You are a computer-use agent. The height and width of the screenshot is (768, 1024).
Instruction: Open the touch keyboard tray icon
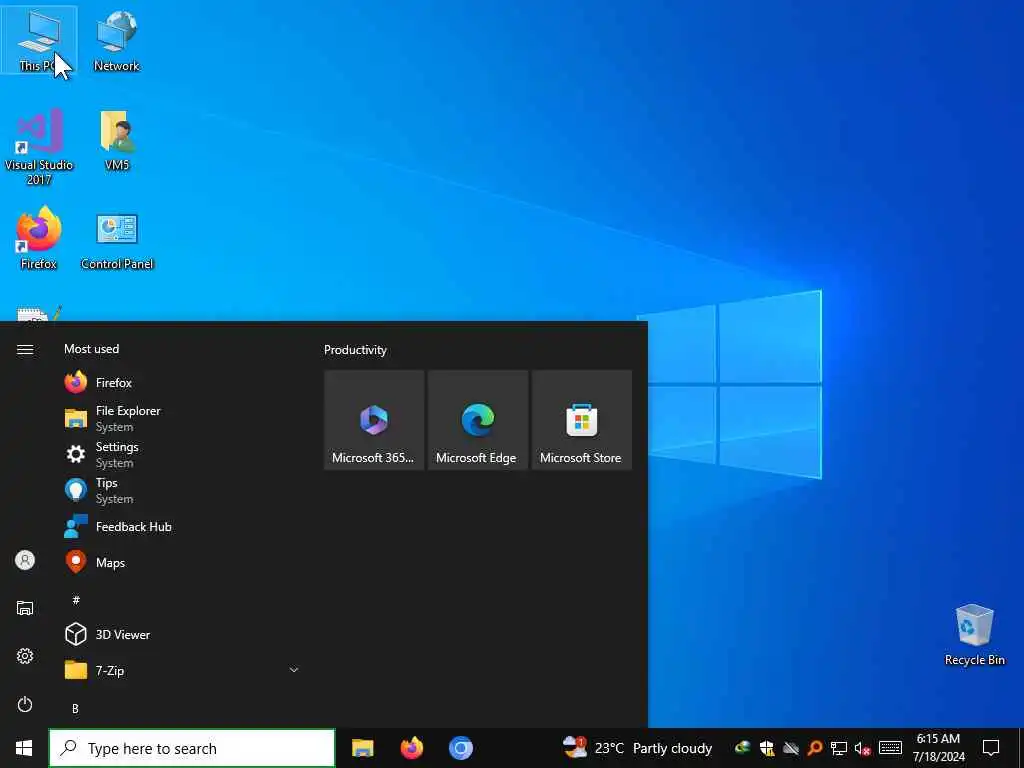tap(890, 748)
